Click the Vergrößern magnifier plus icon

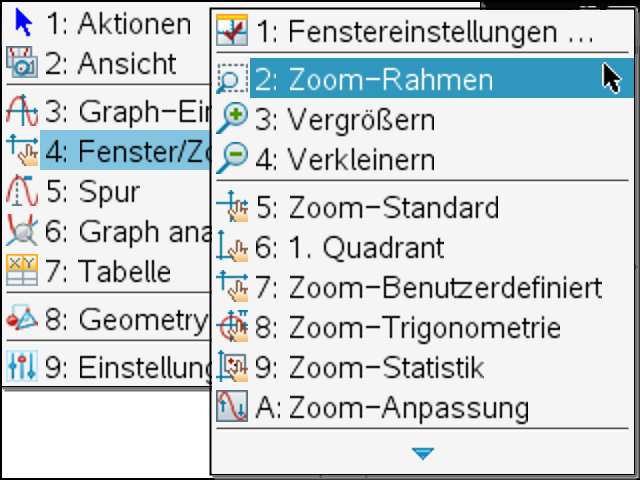(x=232, y=119)
